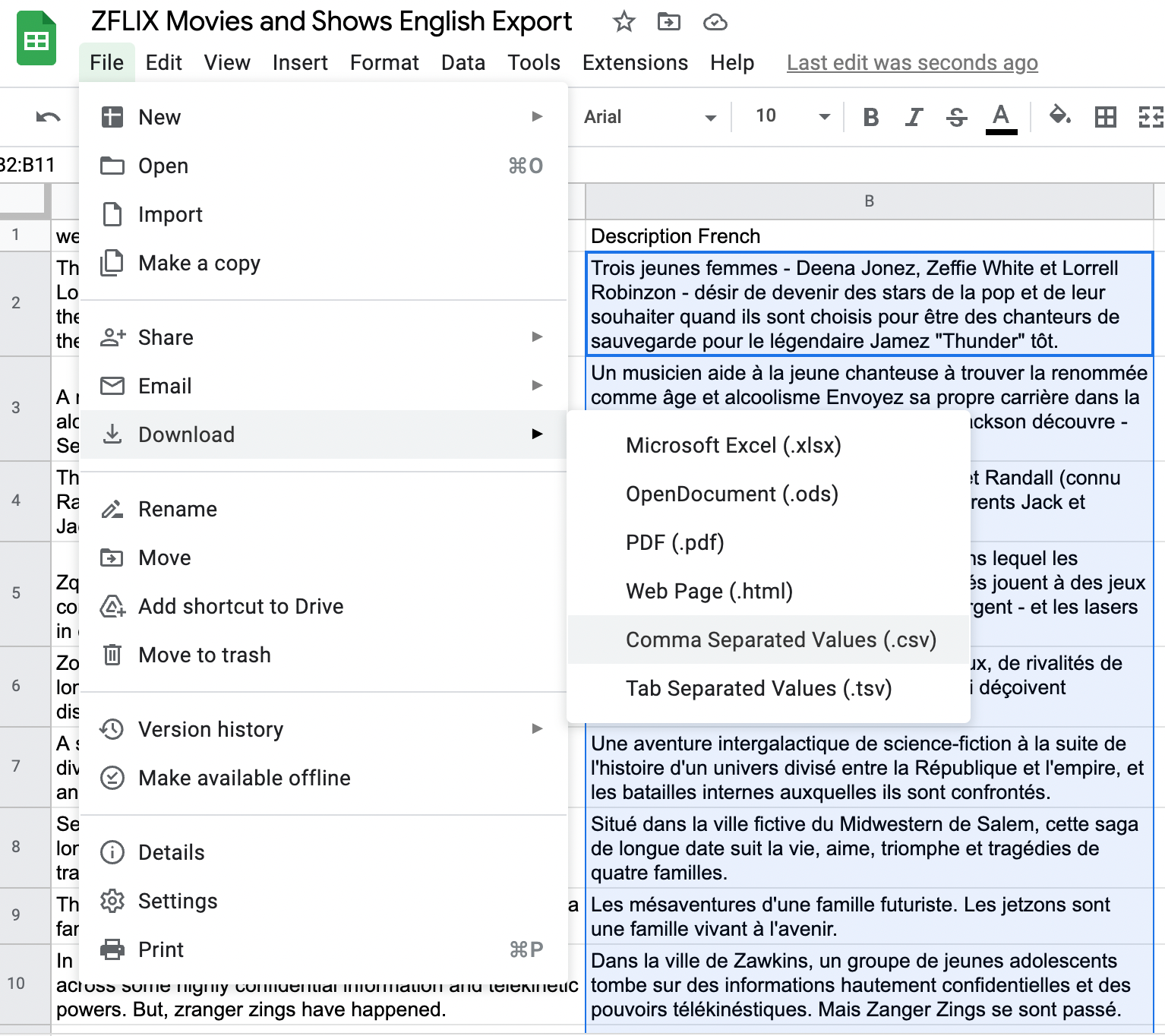1165x1036 pixels.
Task: Toggle italic formatting
Action: (x=914, y=117)
